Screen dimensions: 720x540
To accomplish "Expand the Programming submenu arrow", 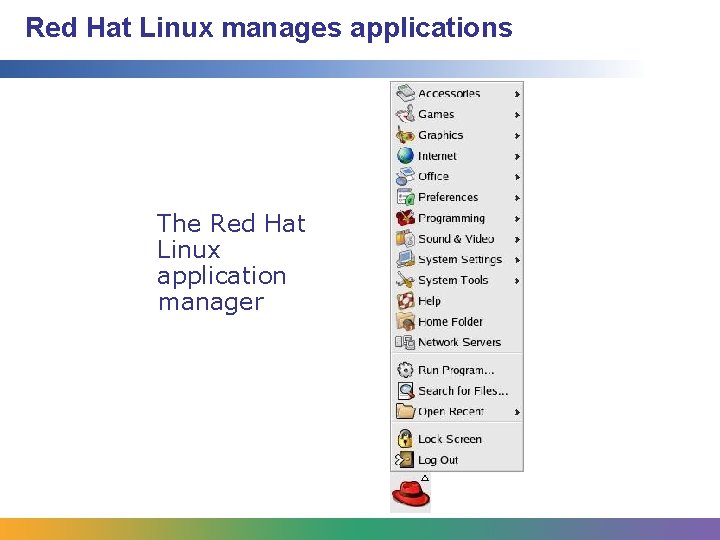I will tap(517, 219).
